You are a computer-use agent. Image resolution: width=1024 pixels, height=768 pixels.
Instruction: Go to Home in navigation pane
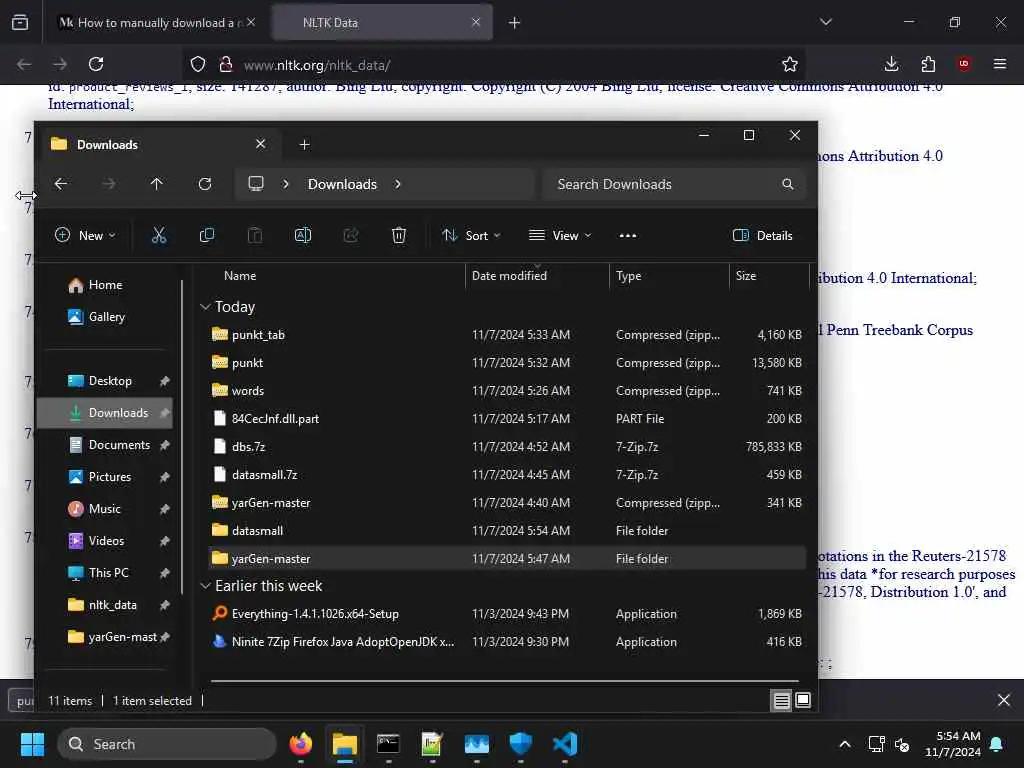105,285
